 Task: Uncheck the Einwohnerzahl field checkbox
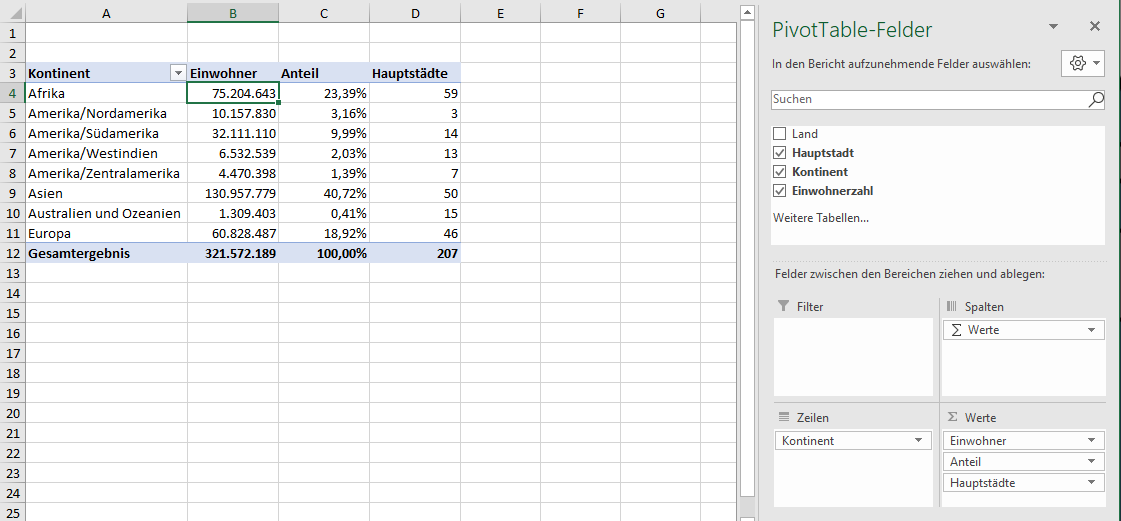coord(780,191)
